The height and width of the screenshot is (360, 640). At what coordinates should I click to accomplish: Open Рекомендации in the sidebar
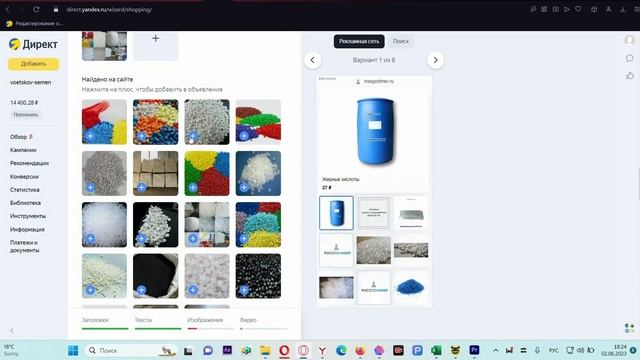[x=29, y=163]
